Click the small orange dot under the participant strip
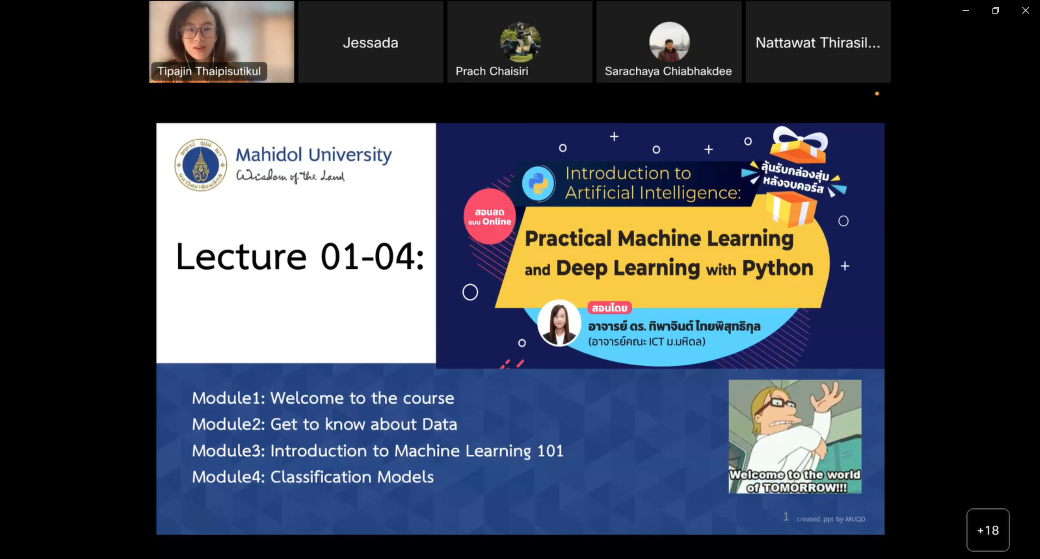Image resolution: width=1040 pixels, height=559 pixels. click(x=877, y=94)
